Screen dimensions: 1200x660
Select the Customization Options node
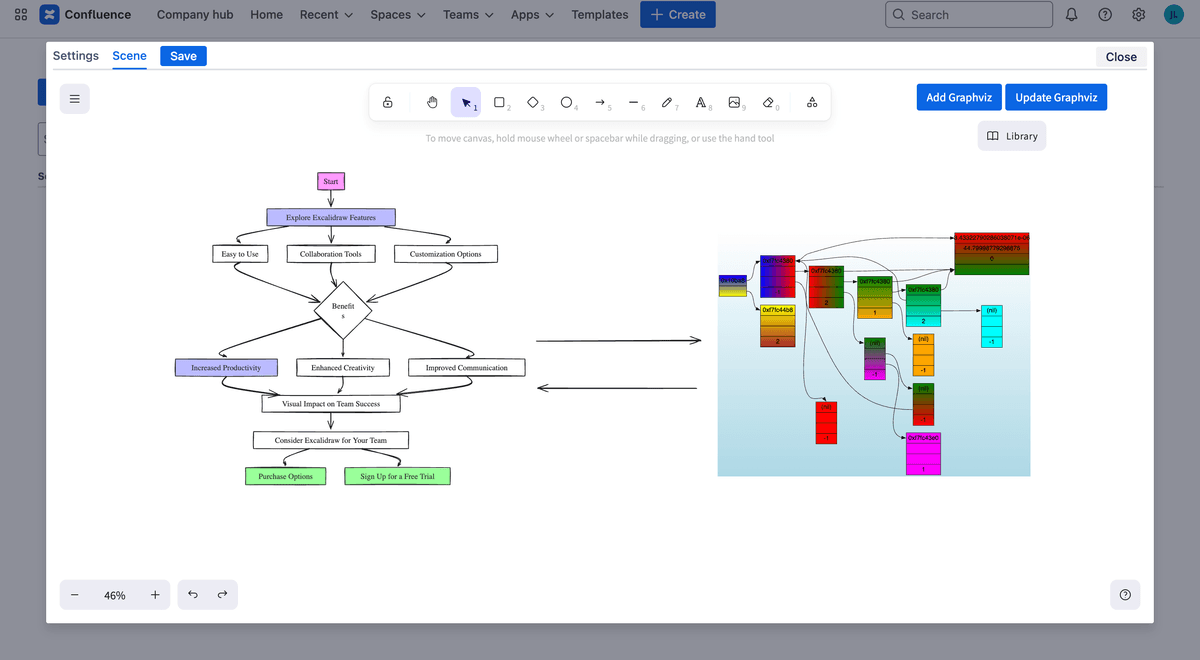click(x=446, y=254)
